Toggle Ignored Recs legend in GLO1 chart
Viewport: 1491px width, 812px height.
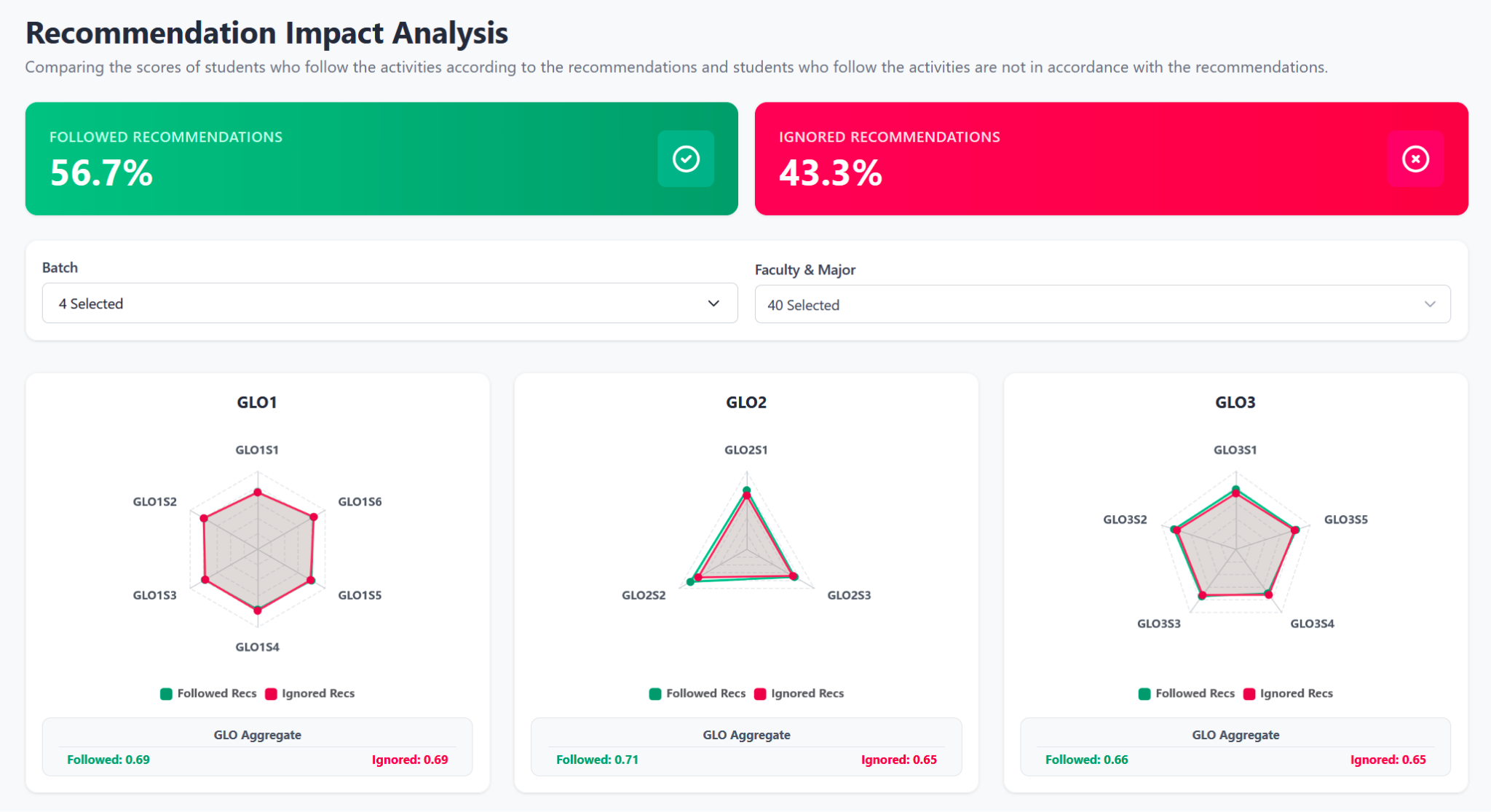310,693
